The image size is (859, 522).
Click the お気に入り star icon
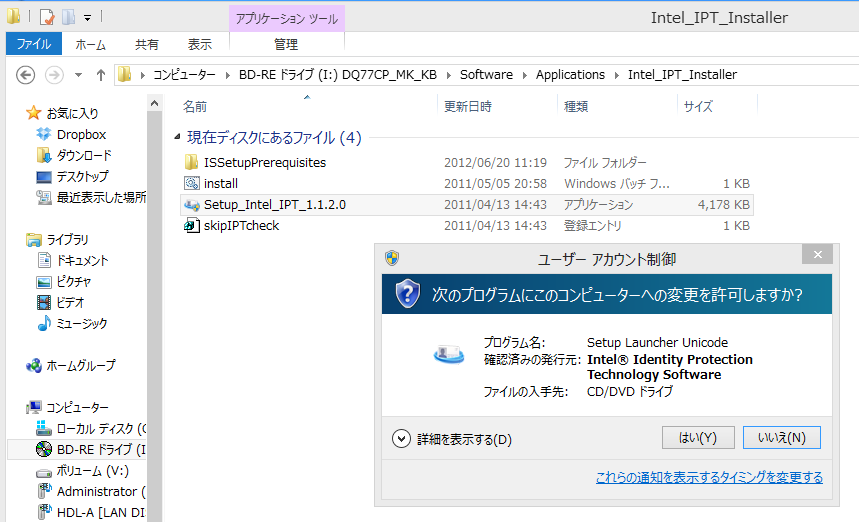(x=33, y=113)
